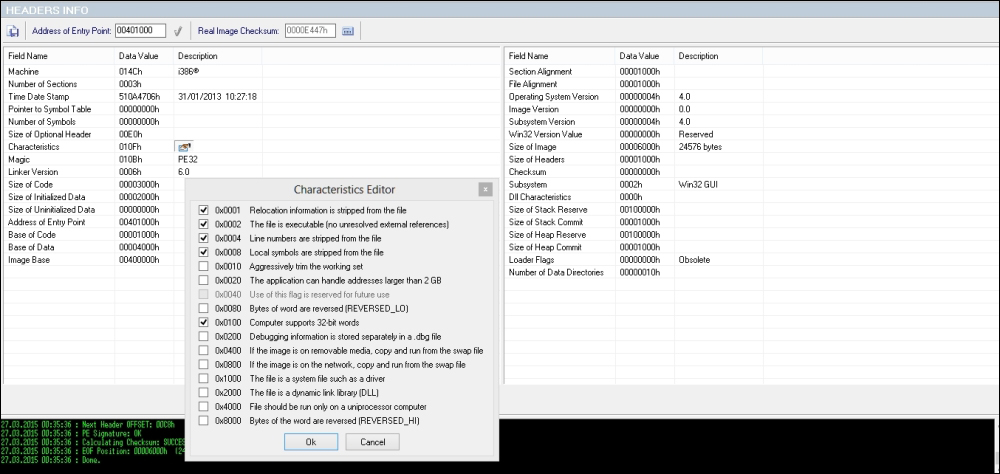The image size is (1000, 474).
Task: Select Number of Data Directories row
Action: pyautogui.click(x=750, y=272)
